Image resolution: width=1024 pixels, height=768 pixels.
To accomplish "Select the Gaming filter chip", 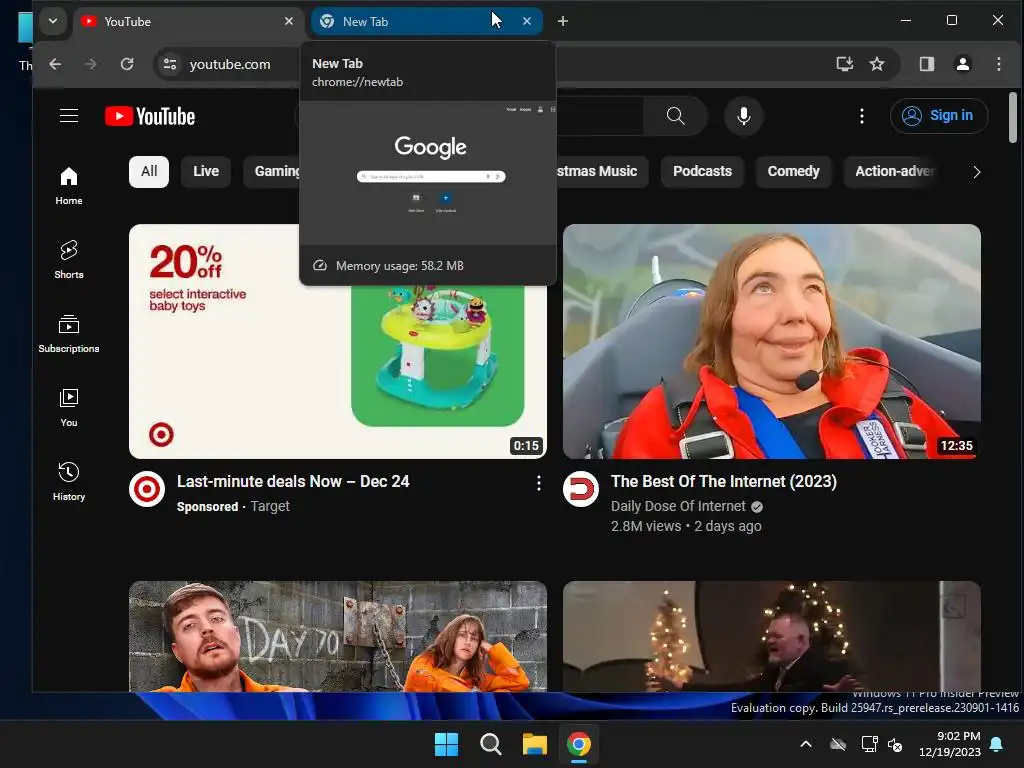I will 272,171.
